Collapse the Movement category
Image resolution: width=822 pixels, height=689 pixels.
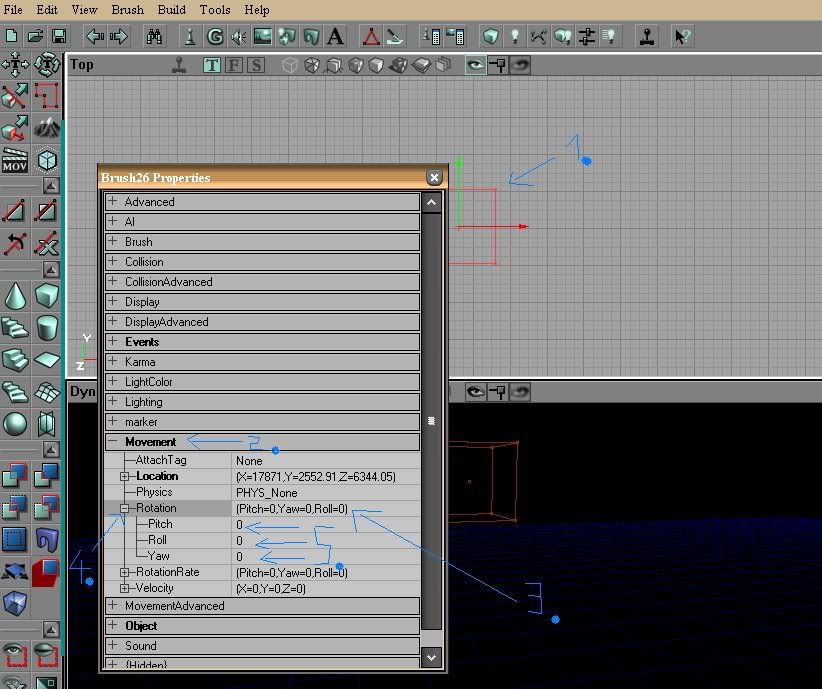(x=112, y=442)
